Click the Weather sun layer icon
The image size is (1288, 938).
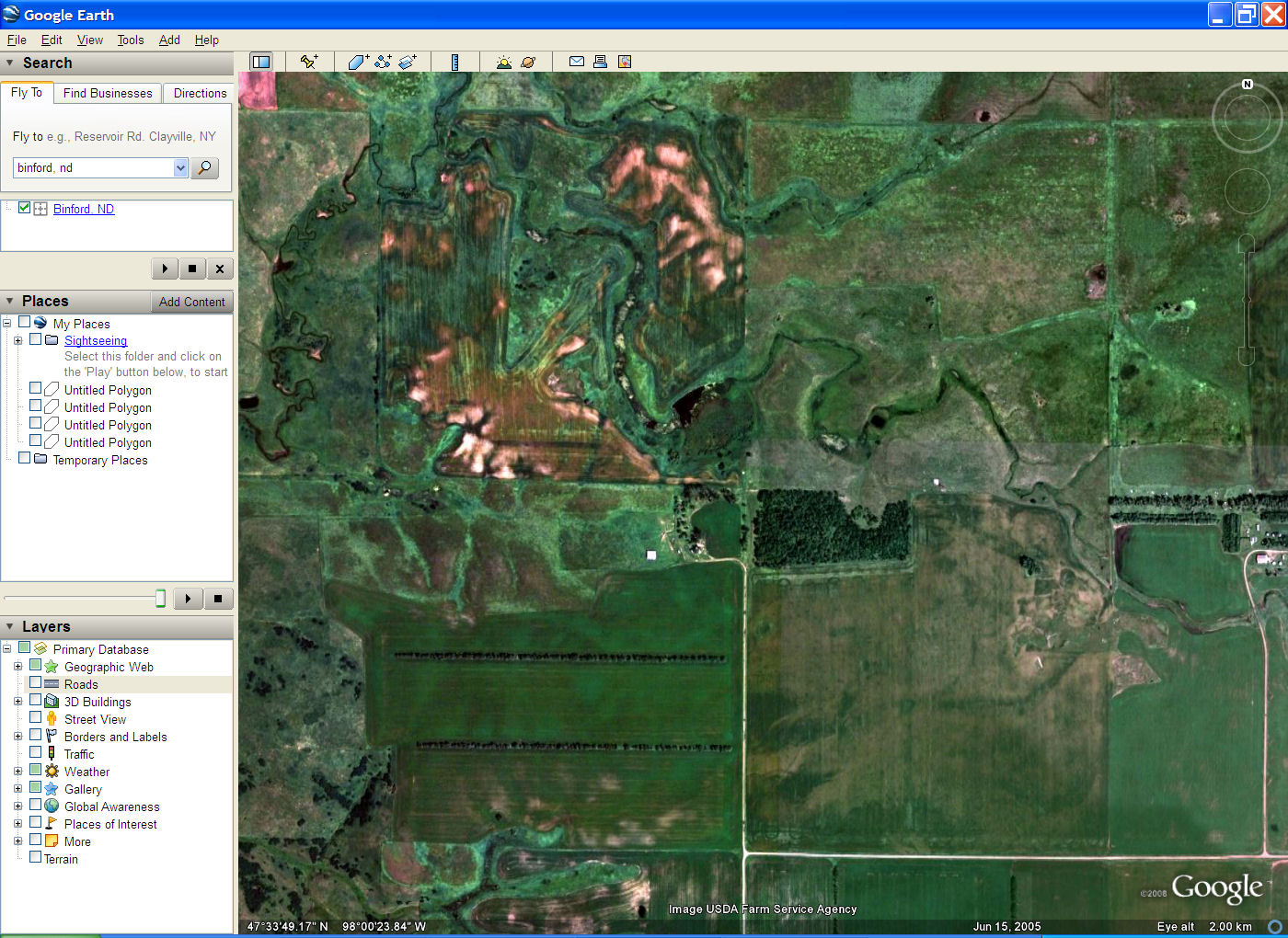52,772
